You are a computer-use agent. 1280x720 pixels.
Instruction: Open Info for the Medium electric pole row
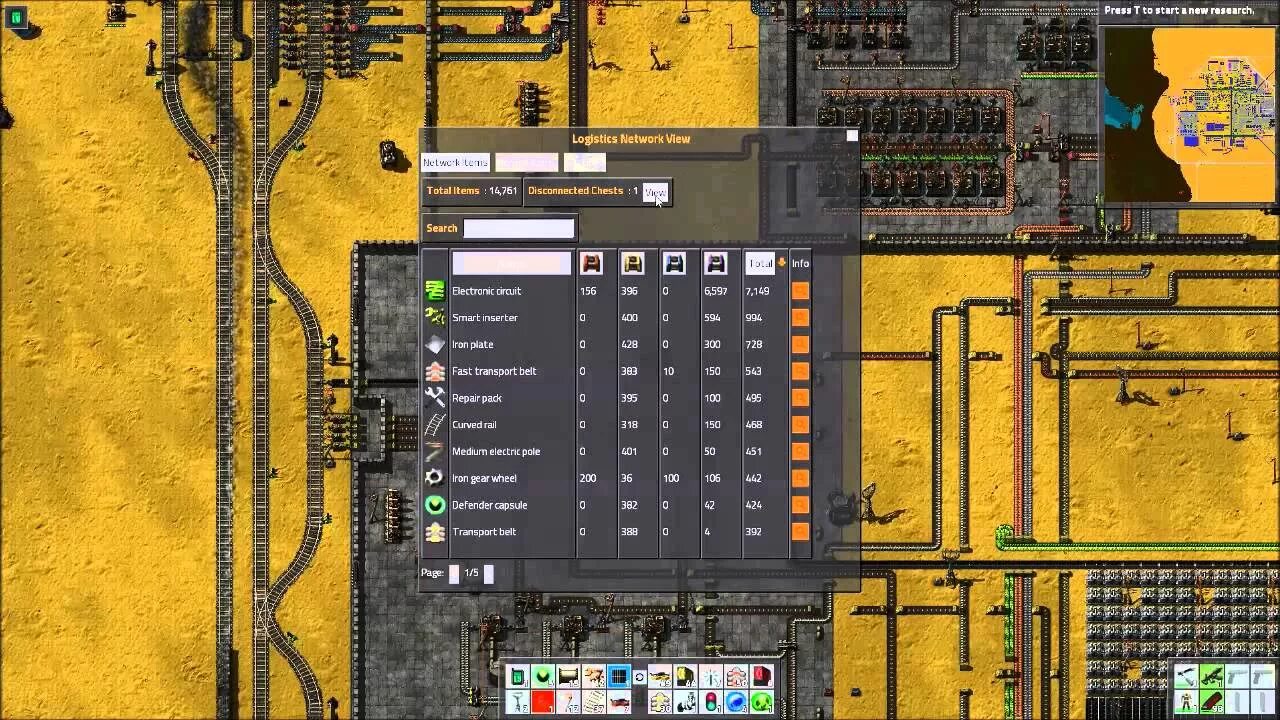pos(800,452)
